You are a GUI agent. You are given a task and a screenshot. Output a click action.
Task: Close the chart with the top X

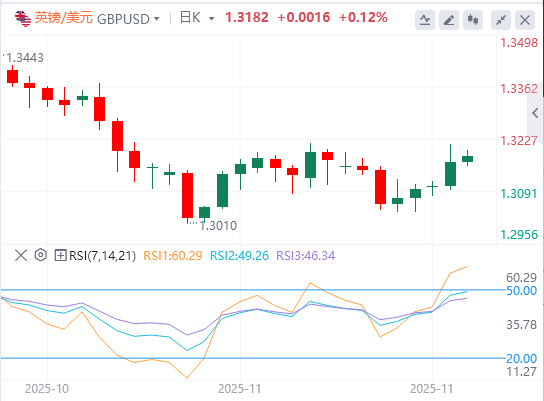click(525, 20)
